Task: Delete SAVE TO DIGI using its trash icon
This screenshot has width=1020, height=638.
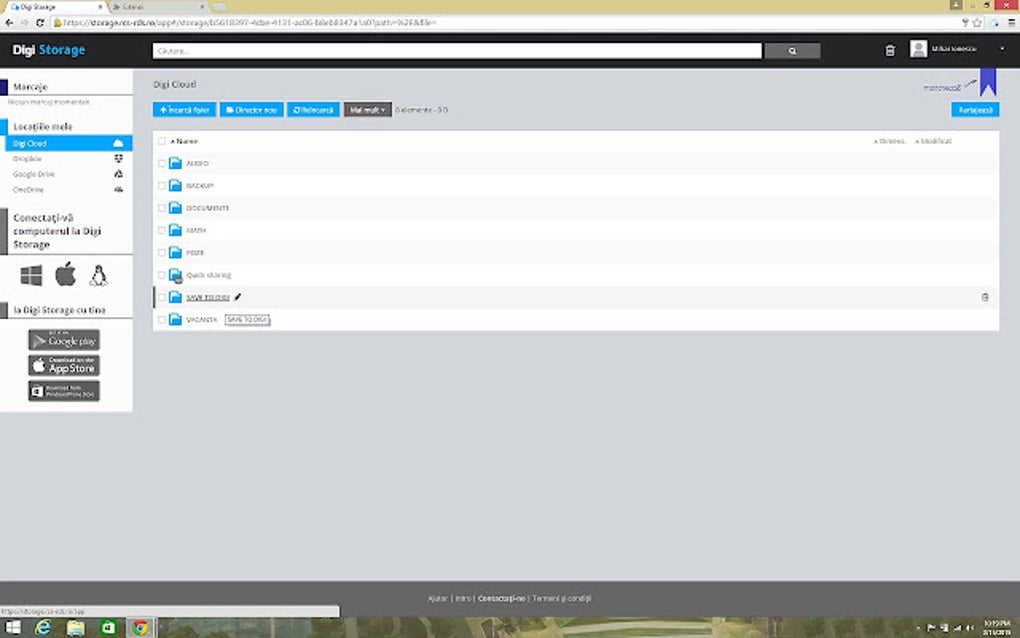Action: pos(984,297)
